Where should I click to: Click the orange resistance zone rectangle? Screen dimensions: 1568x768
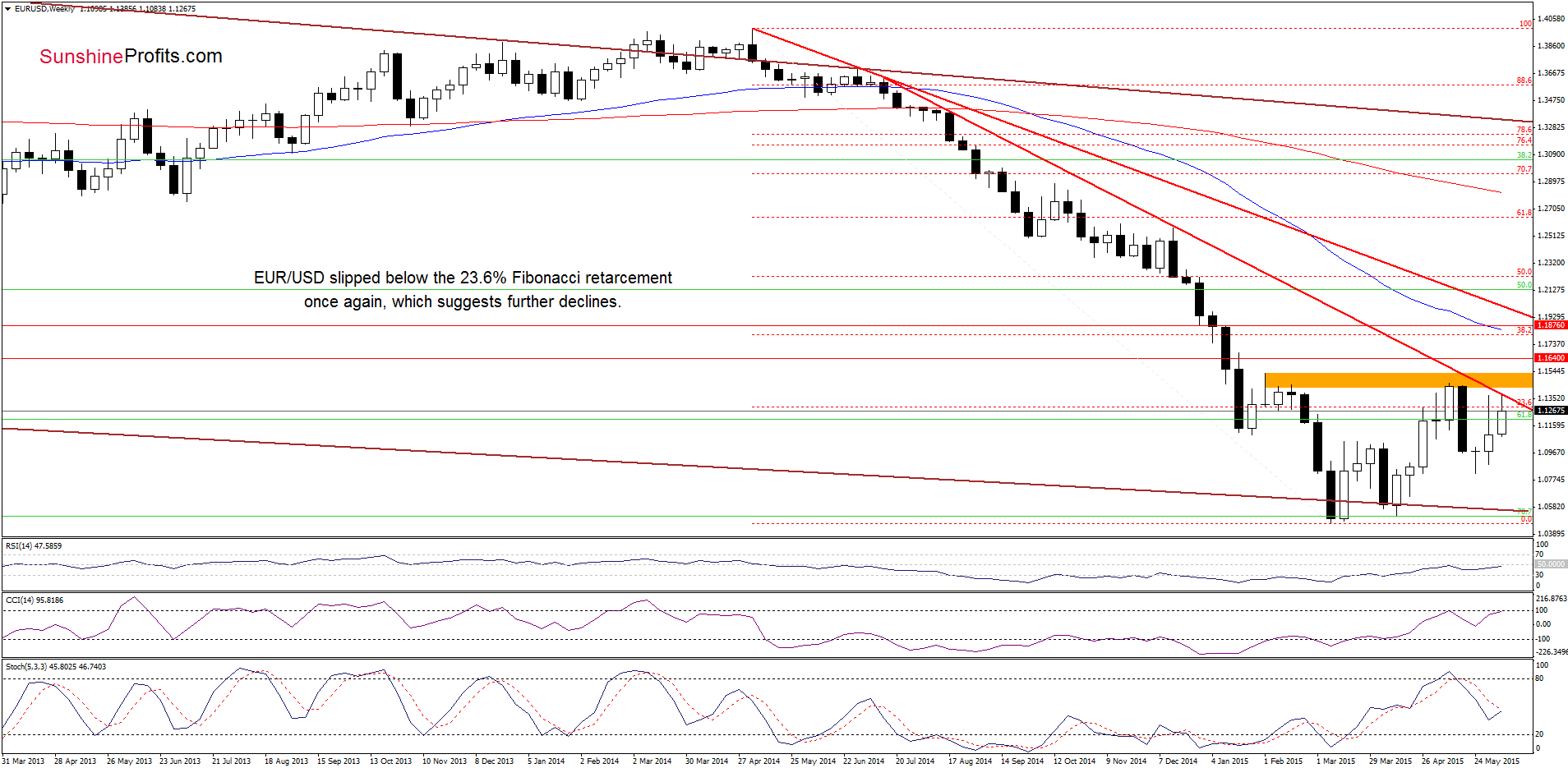point(1398,380)
